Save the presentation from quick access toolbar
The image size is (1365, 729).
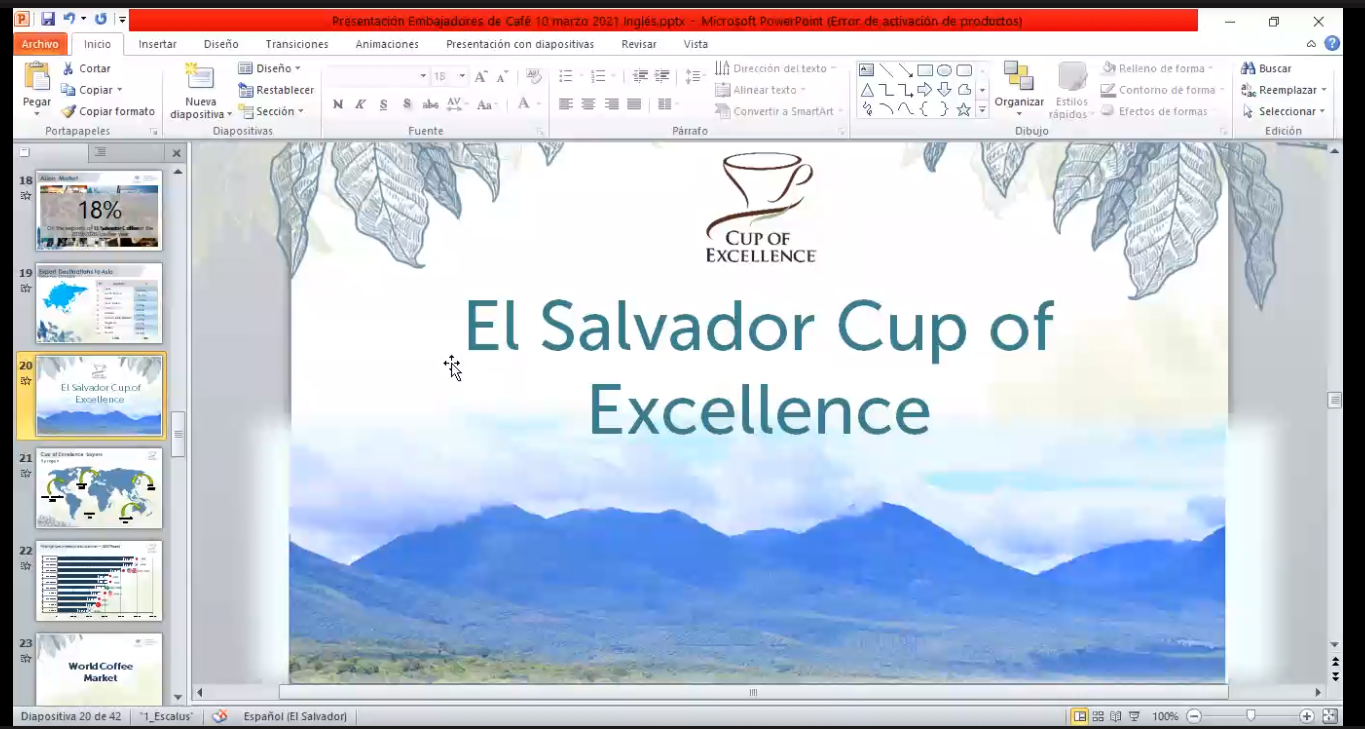47,19
